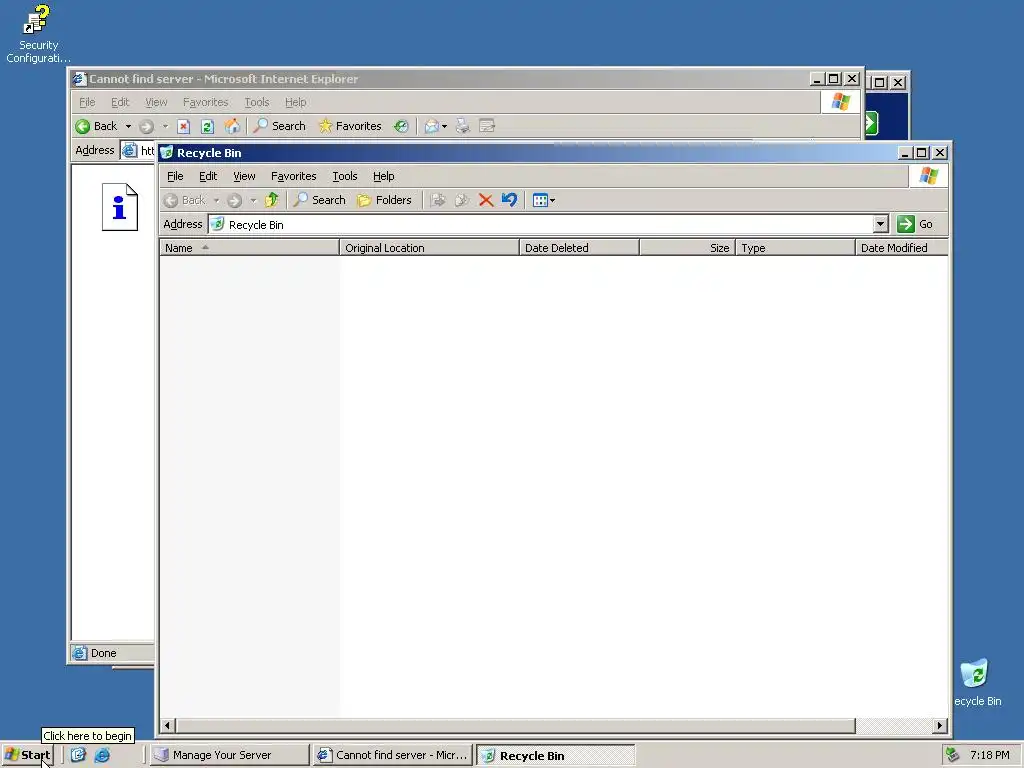
Task: Click the horizontal scrollbar thumb in Recycle Bin
Action: coord(515,726)
